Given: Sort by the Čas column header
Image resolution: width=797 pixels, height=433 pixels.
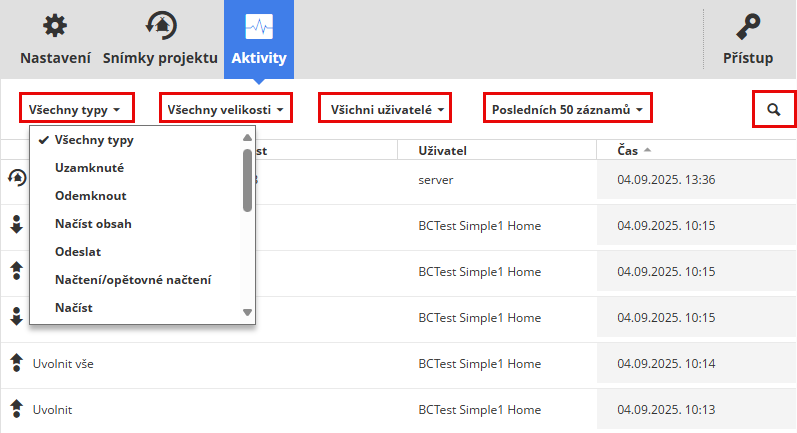Looking at the screenshot, I should (x=627, y=150).
